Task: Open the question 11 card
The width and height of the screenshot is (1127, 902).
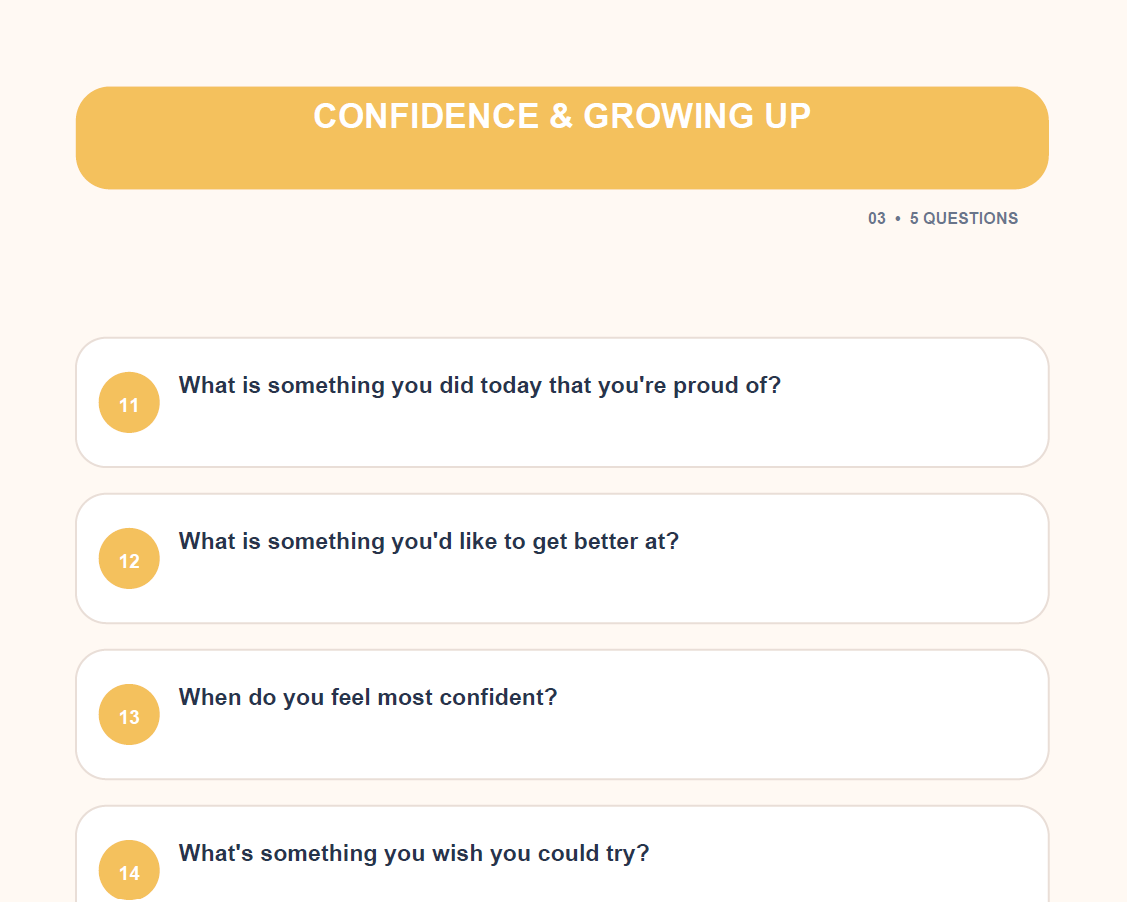Action: tap(562, 402)
